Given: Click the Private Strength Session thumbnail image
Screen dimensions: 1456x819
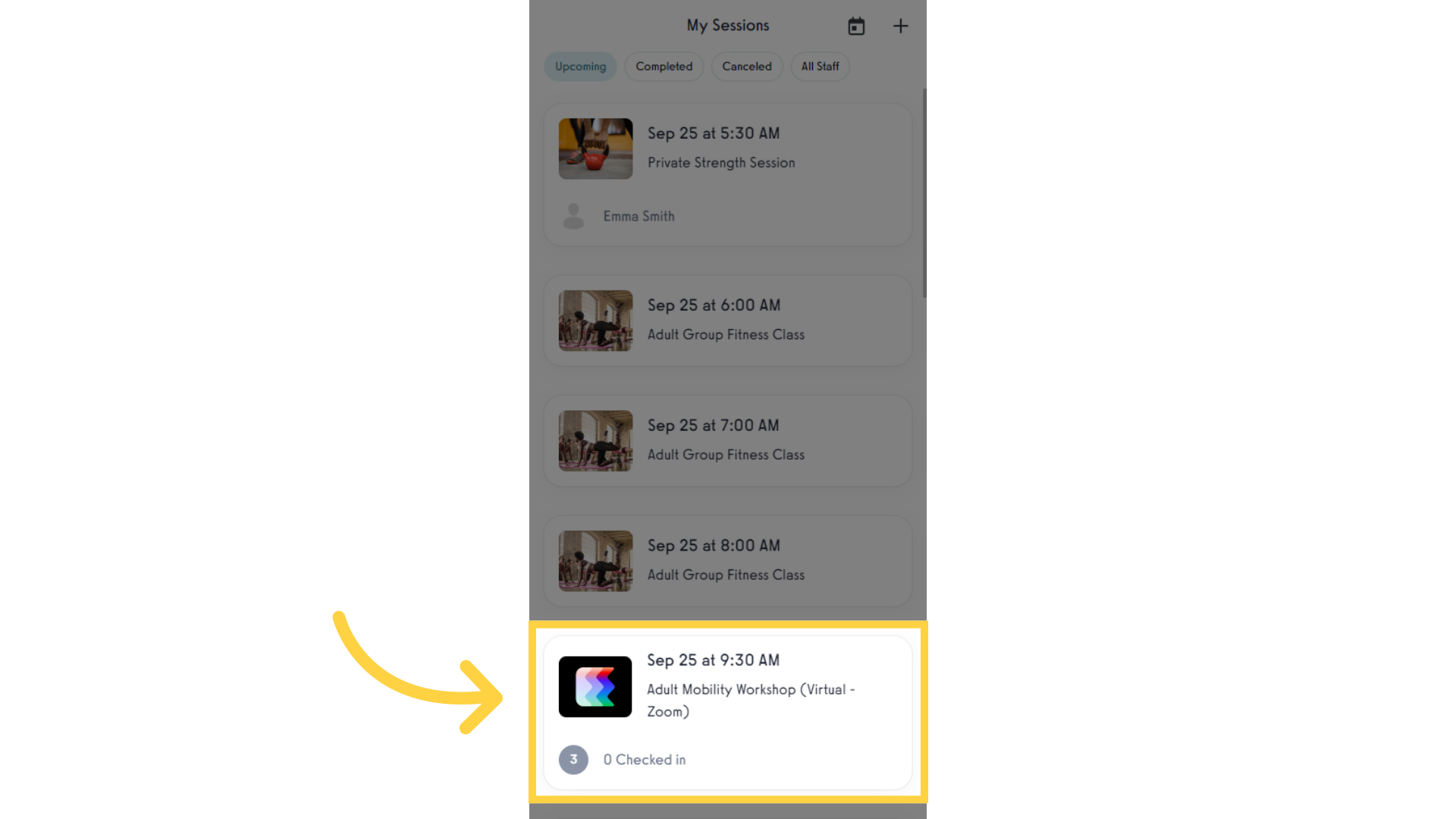Looking at the screenshot, I should (596, 148).
